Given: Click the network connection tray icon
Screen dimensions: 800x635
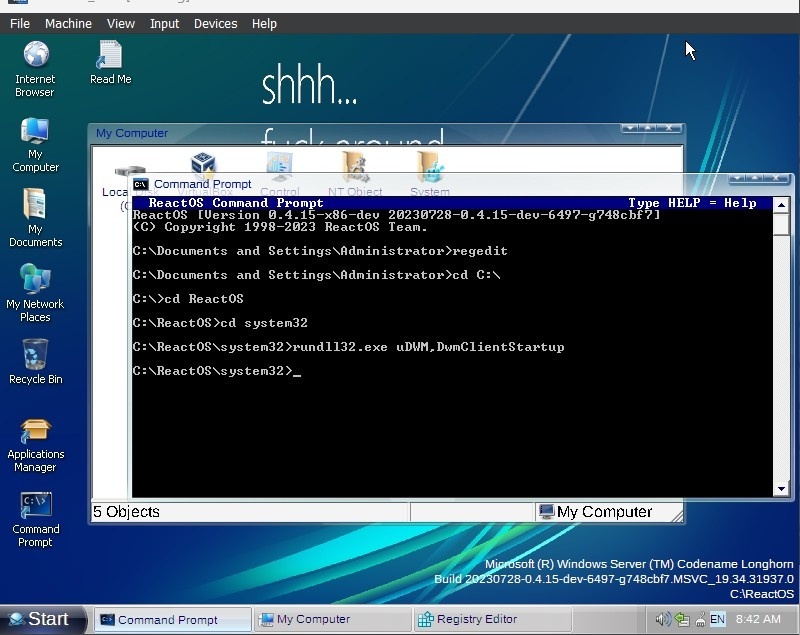Looking at the screenshot, I should pyautogui.click(x=682, y=619).
